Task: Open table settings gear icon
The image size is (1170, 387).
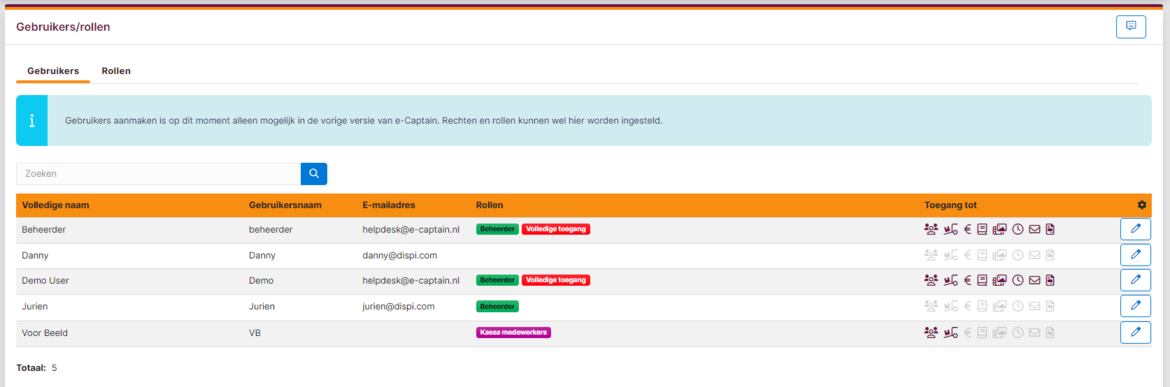Action: click(1142, 205)
